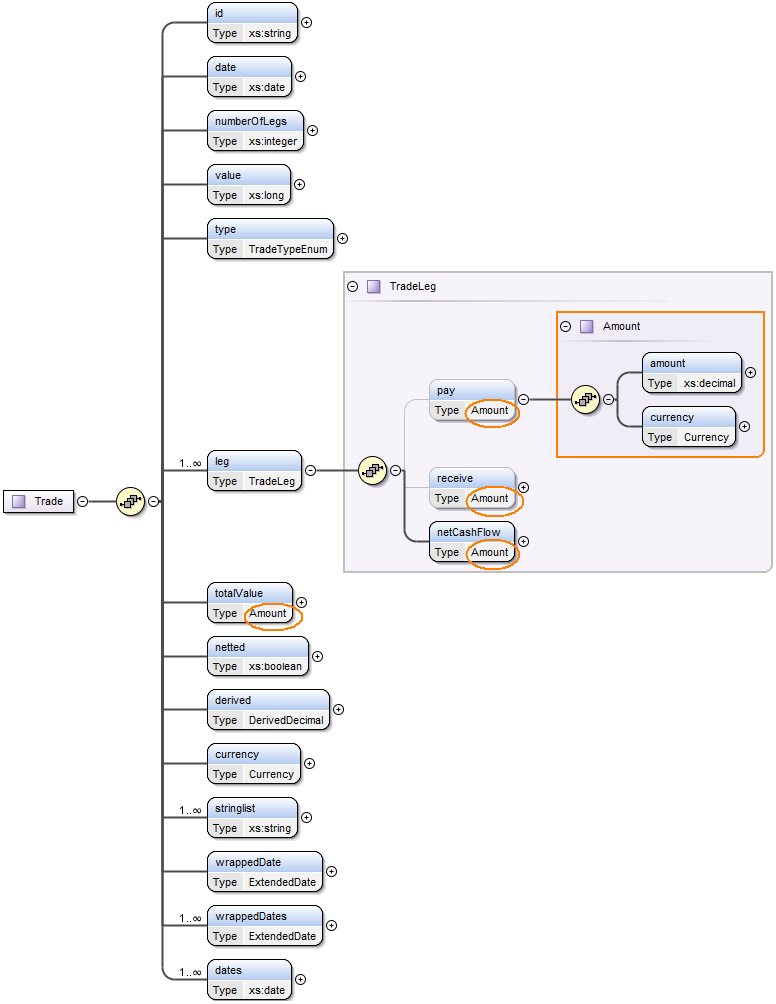Click the ExtendedDate type on wrappedDate
Screen dimensions: 776x1004
[282, 882]
